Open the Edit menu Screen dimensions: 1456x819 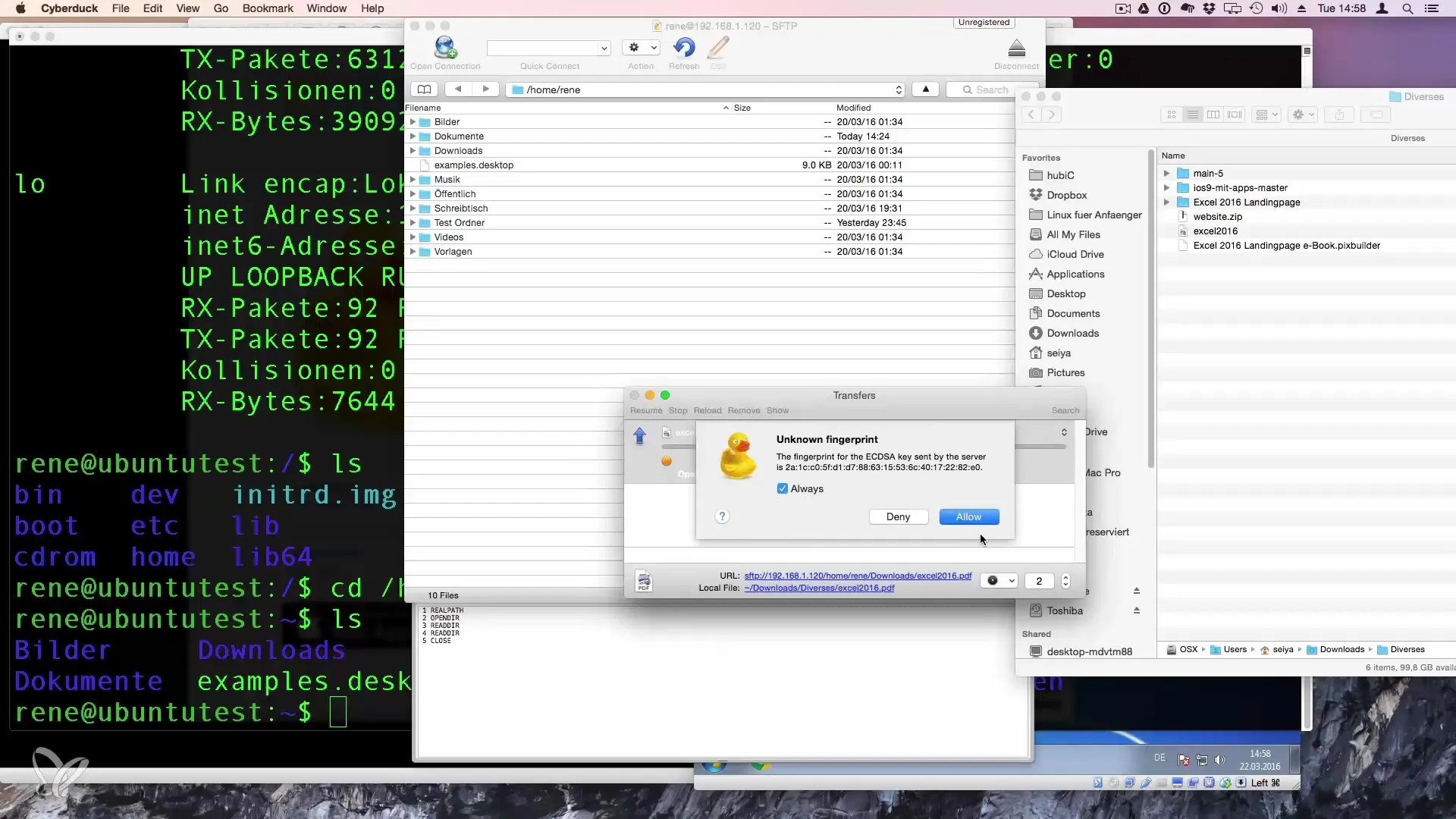pos(152,8)
